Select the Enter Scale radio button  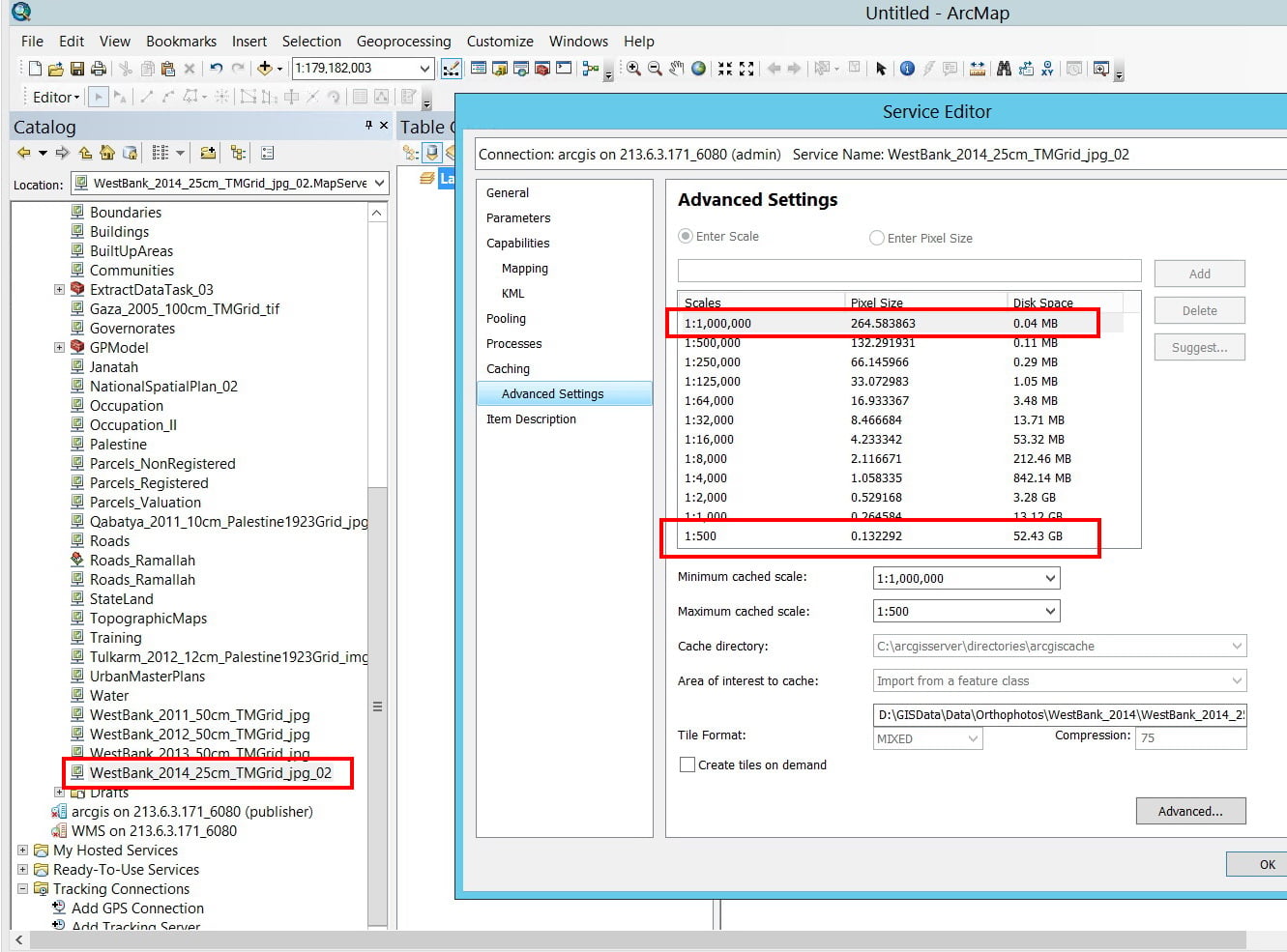point(686,236)
